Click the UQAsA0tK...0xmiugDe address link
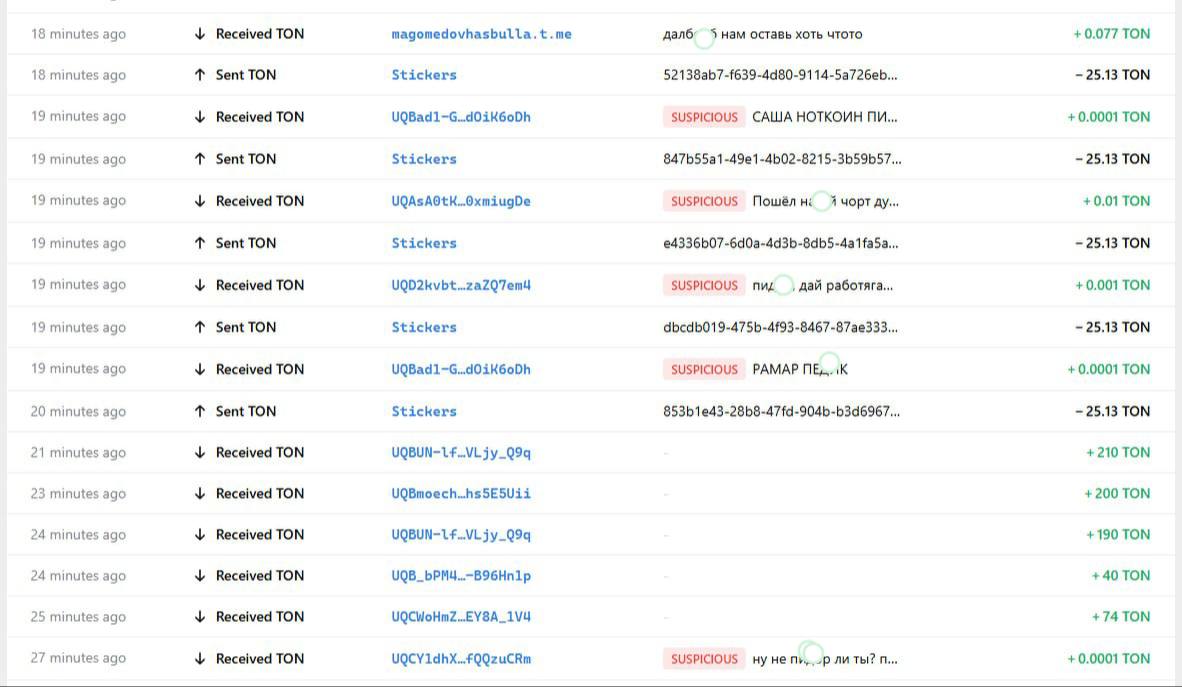This screenshot has height=687, width=1182. 461,201
